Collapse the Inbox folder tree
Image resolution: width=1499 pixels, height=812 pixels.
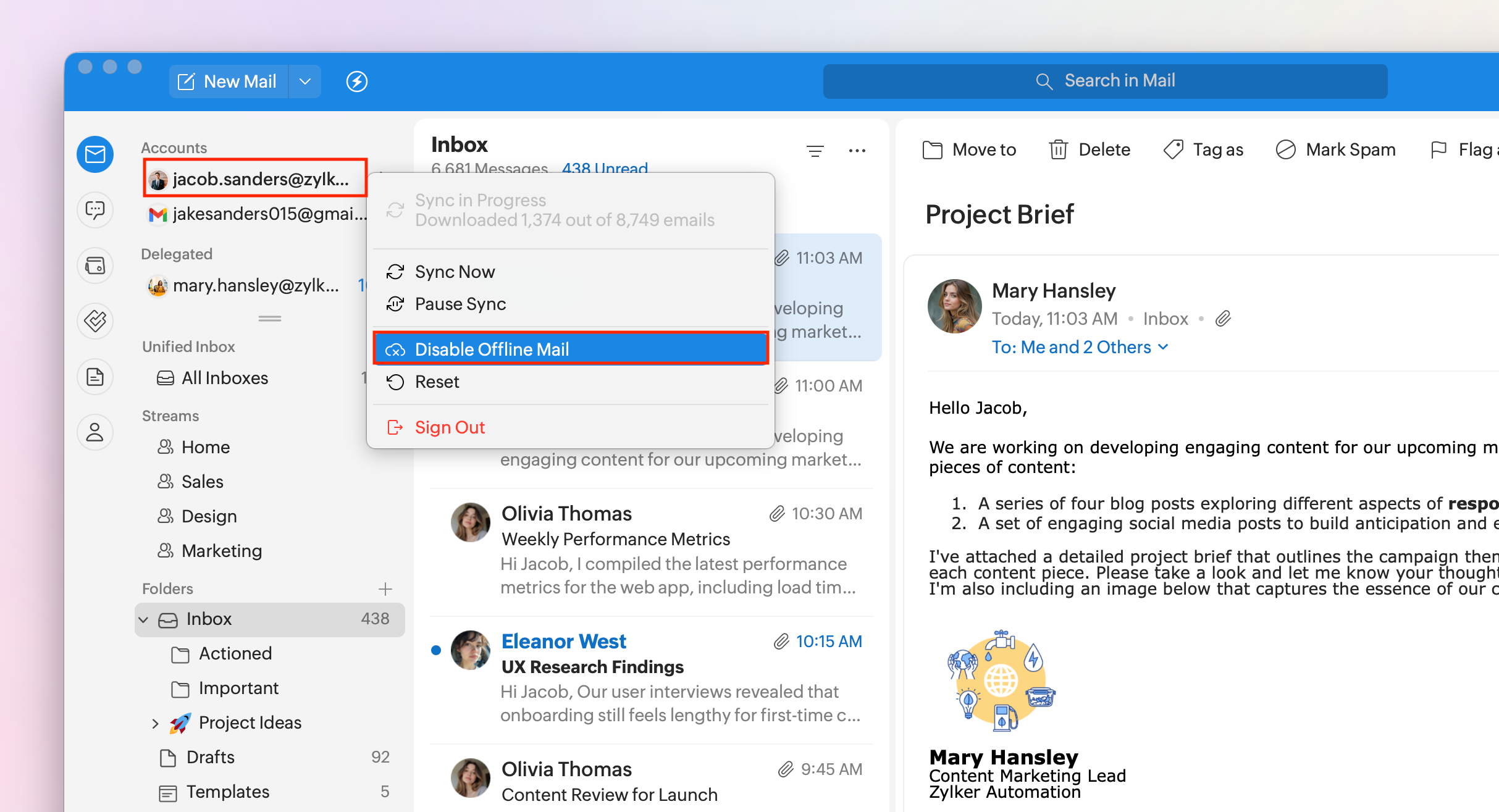point(144,619)
